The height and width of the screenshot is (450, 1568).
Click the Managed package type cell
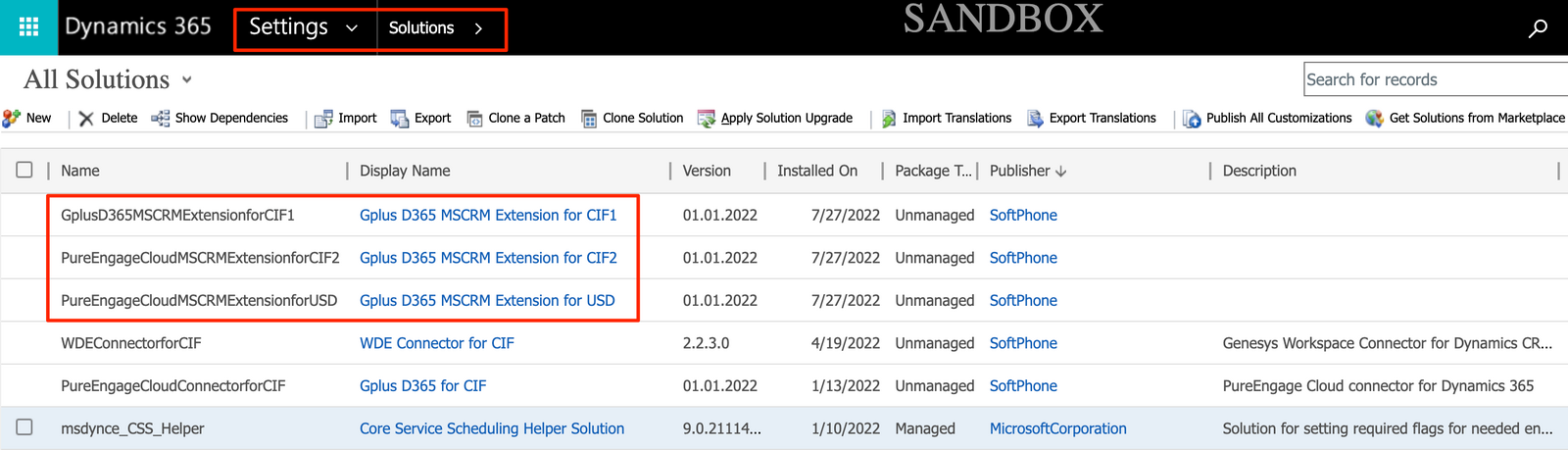click(925, 428)
